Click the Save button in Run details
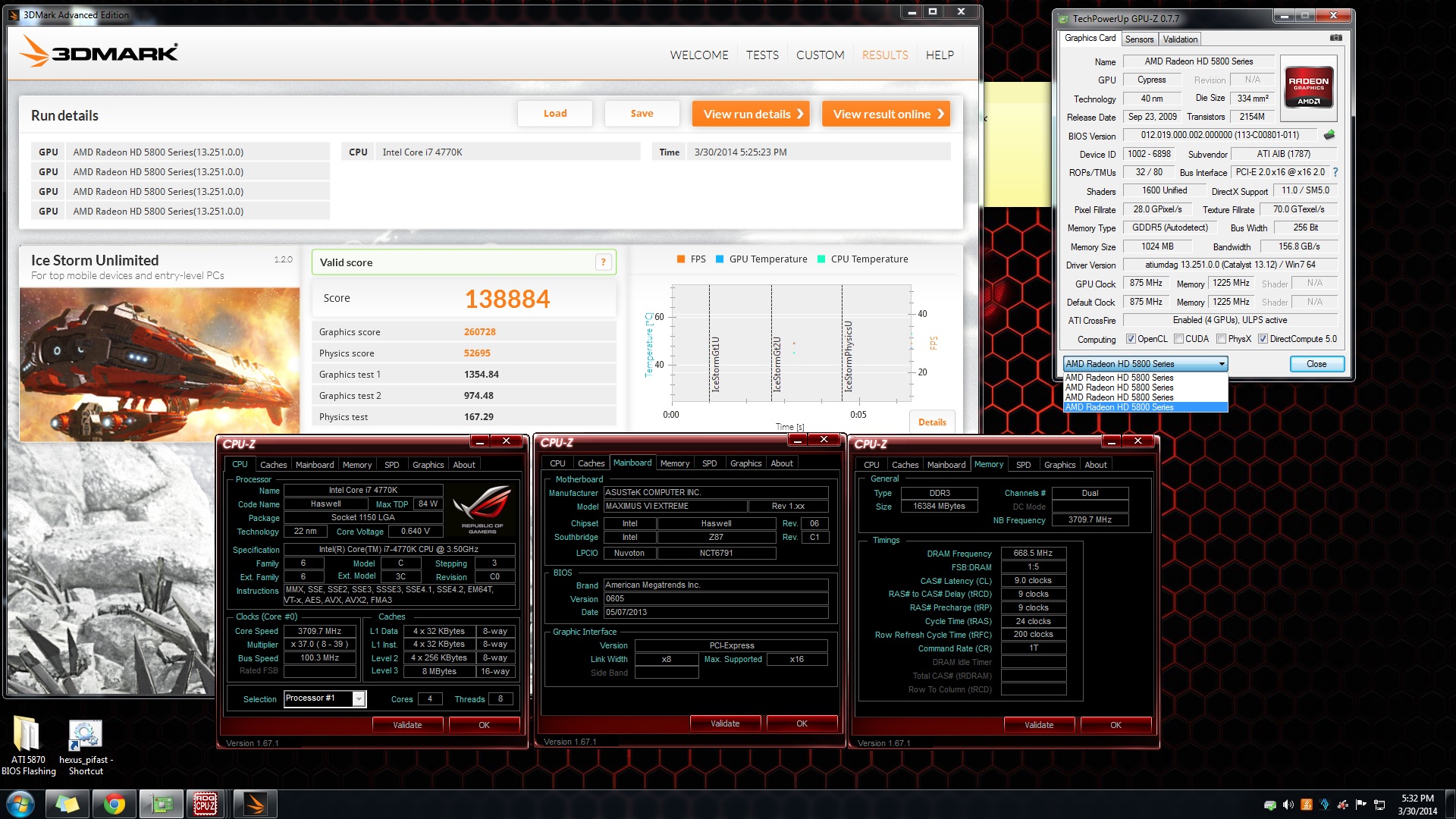 (x=642, y=114)
